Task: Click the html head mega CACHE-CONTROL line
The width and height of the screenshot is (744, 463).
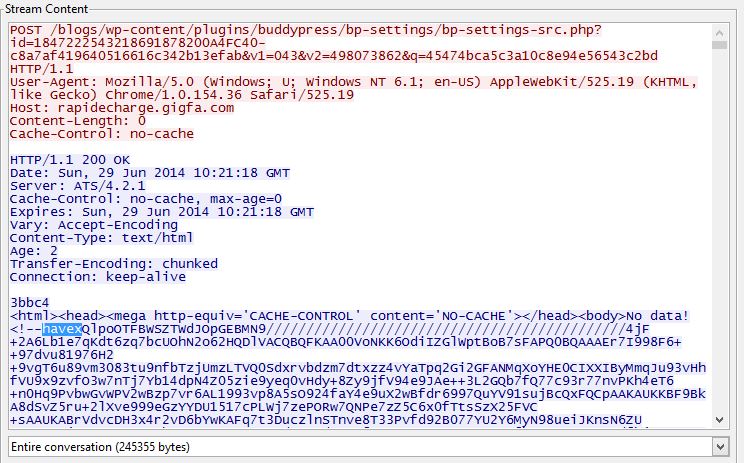Action: [x=349, y=316]
